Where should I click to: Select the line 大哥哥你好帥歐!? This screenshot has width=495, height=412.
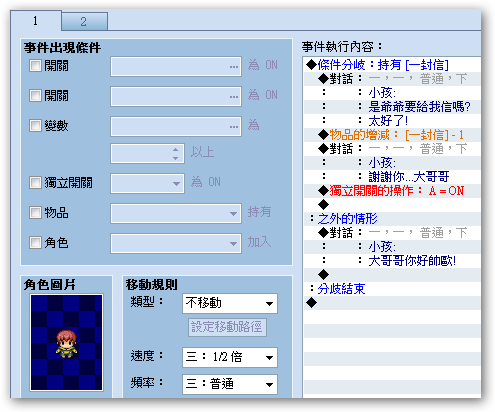392,261
